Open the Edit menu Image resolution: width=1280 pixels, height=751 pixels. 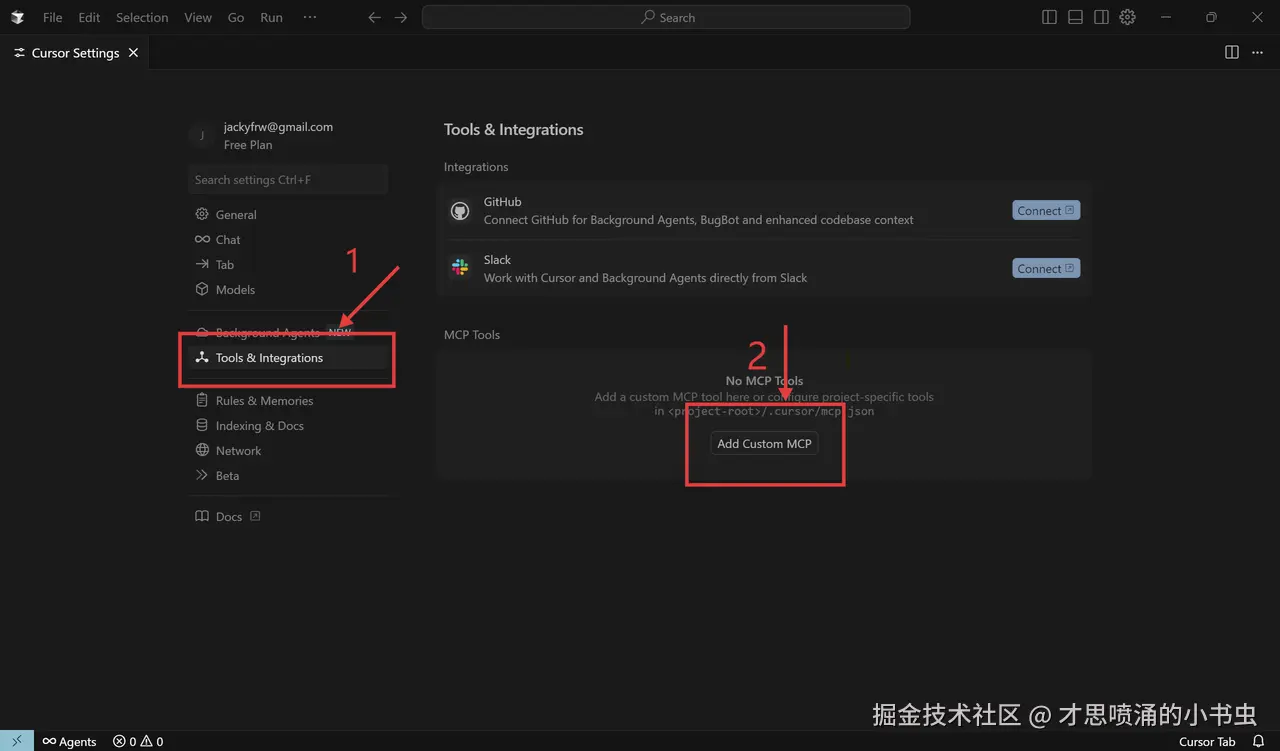tap(89, 17)
